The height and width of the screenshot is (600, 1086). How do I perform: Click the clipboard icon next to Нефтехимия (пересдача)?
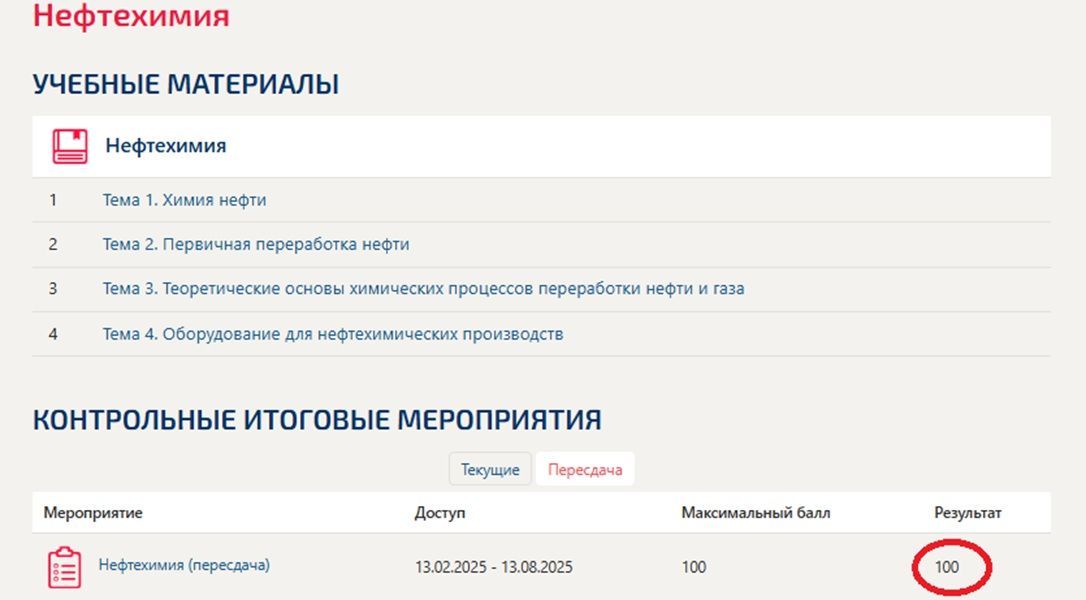[x=64, y=567]
